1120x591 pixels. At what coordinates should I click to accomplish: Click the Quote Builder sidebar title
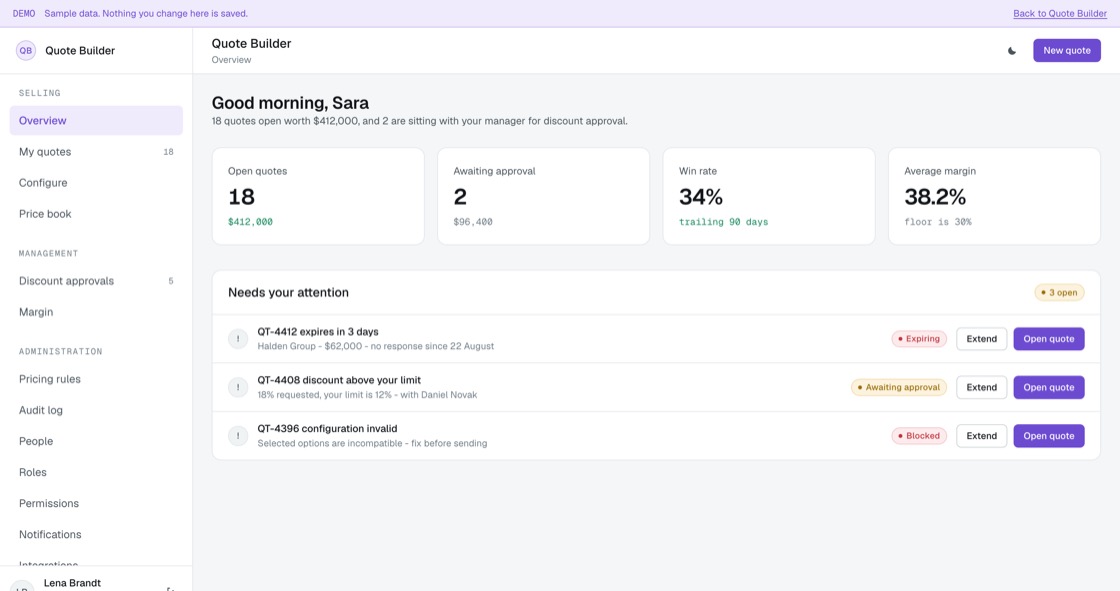(80, 51)
